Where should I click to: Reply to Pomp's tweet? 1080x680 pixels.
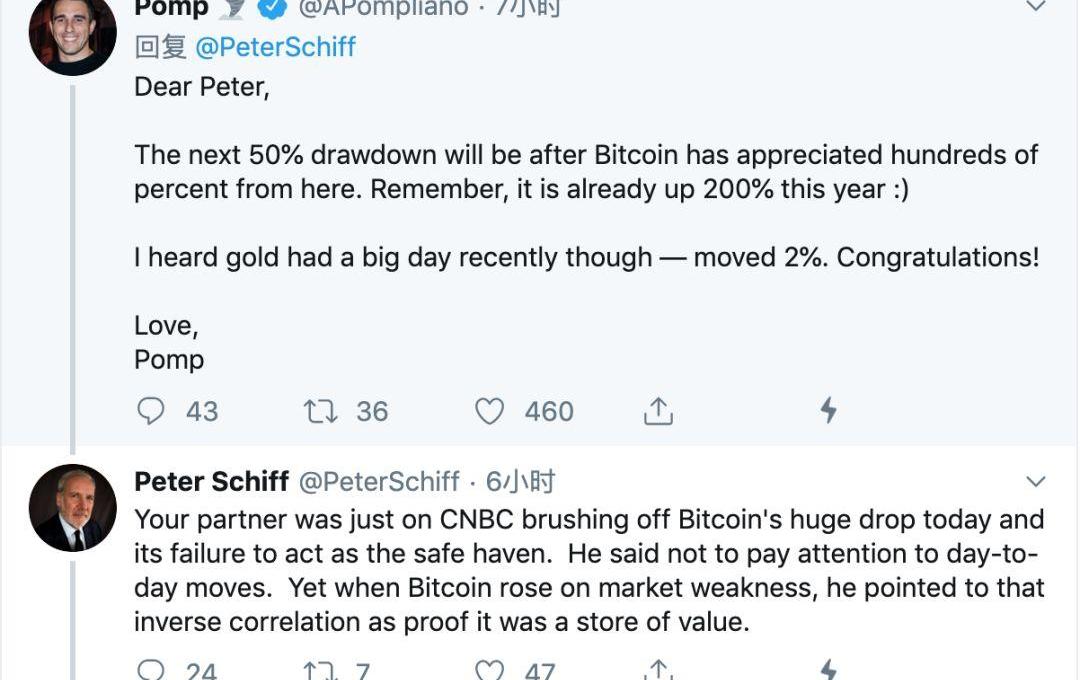tap(151, 411)
